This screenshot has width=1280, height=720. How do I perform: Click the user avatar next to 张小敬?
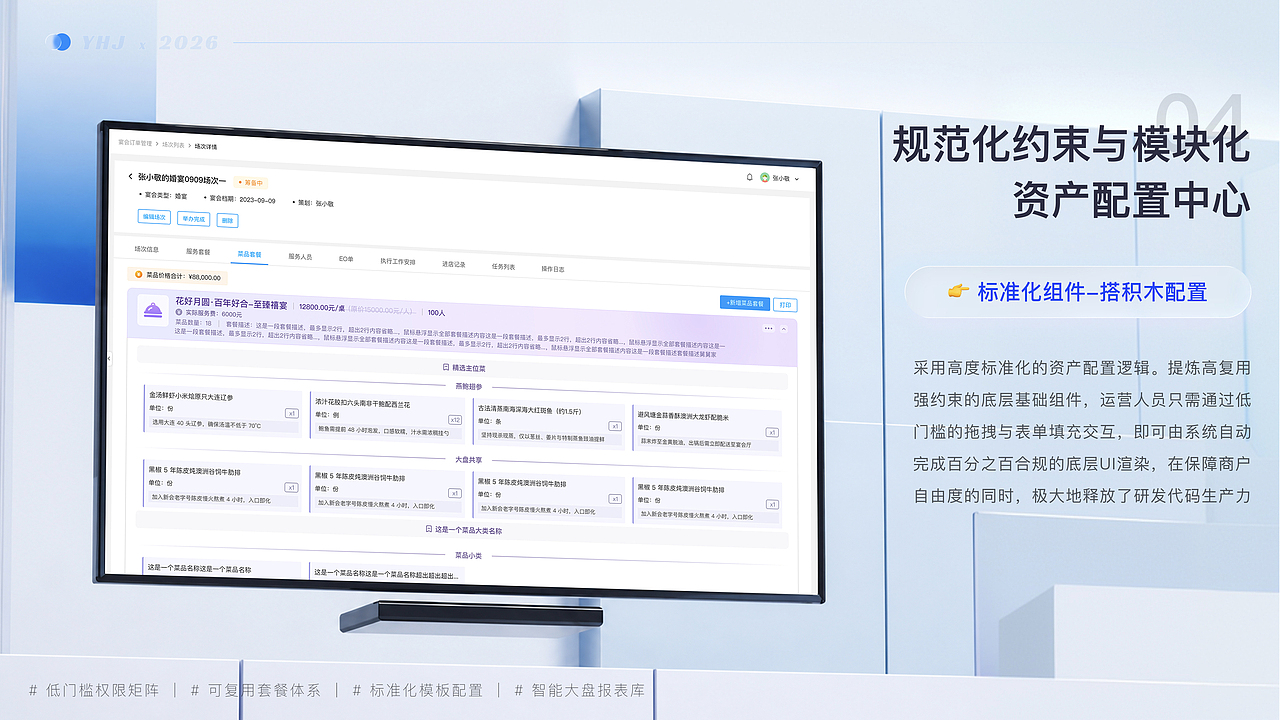tap(765, 178)
